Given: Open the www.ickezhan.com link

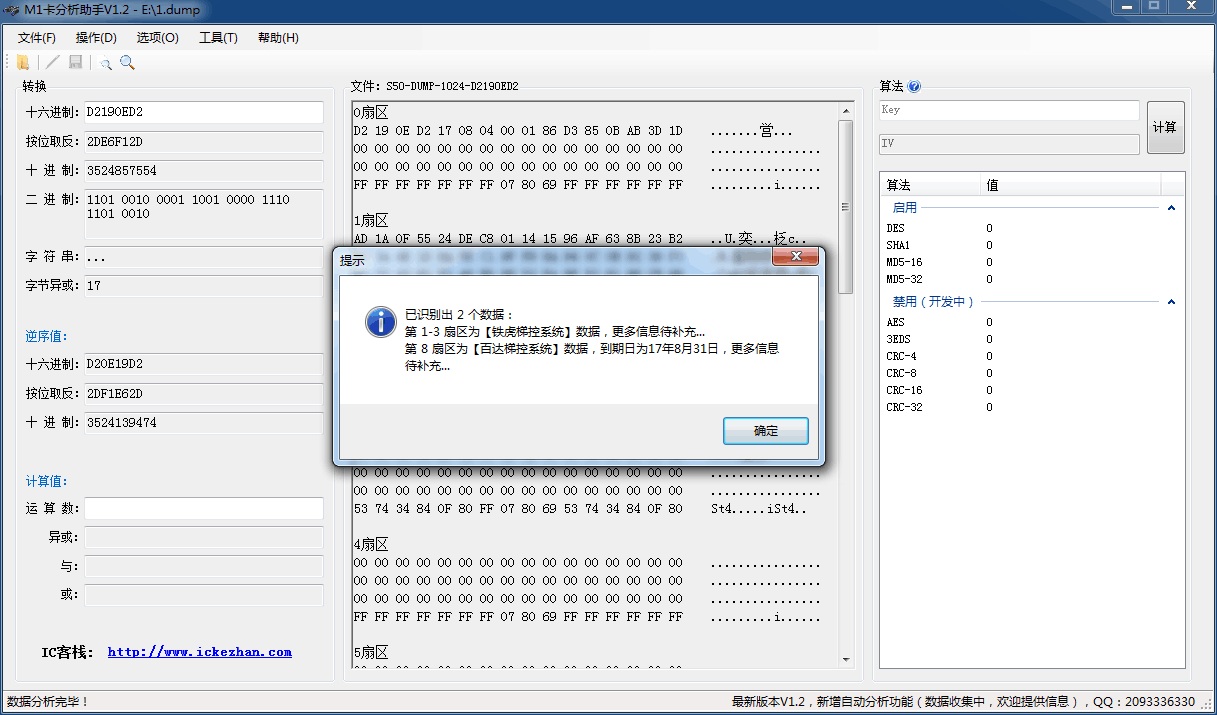Looking at the screenshot, I should pos(200,652).
